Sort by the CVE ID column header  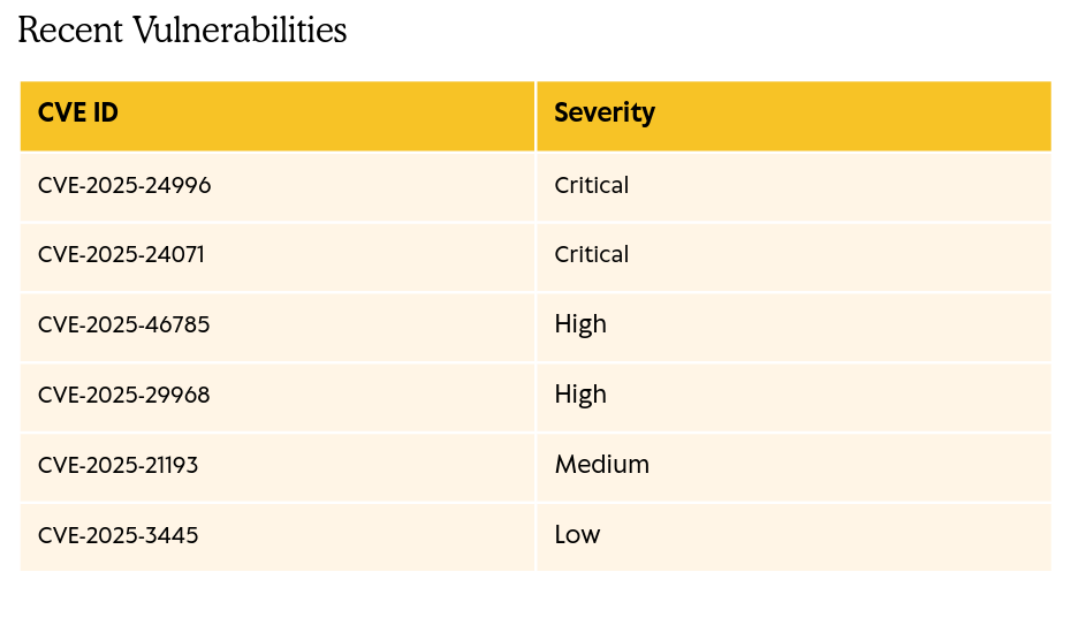78,113
